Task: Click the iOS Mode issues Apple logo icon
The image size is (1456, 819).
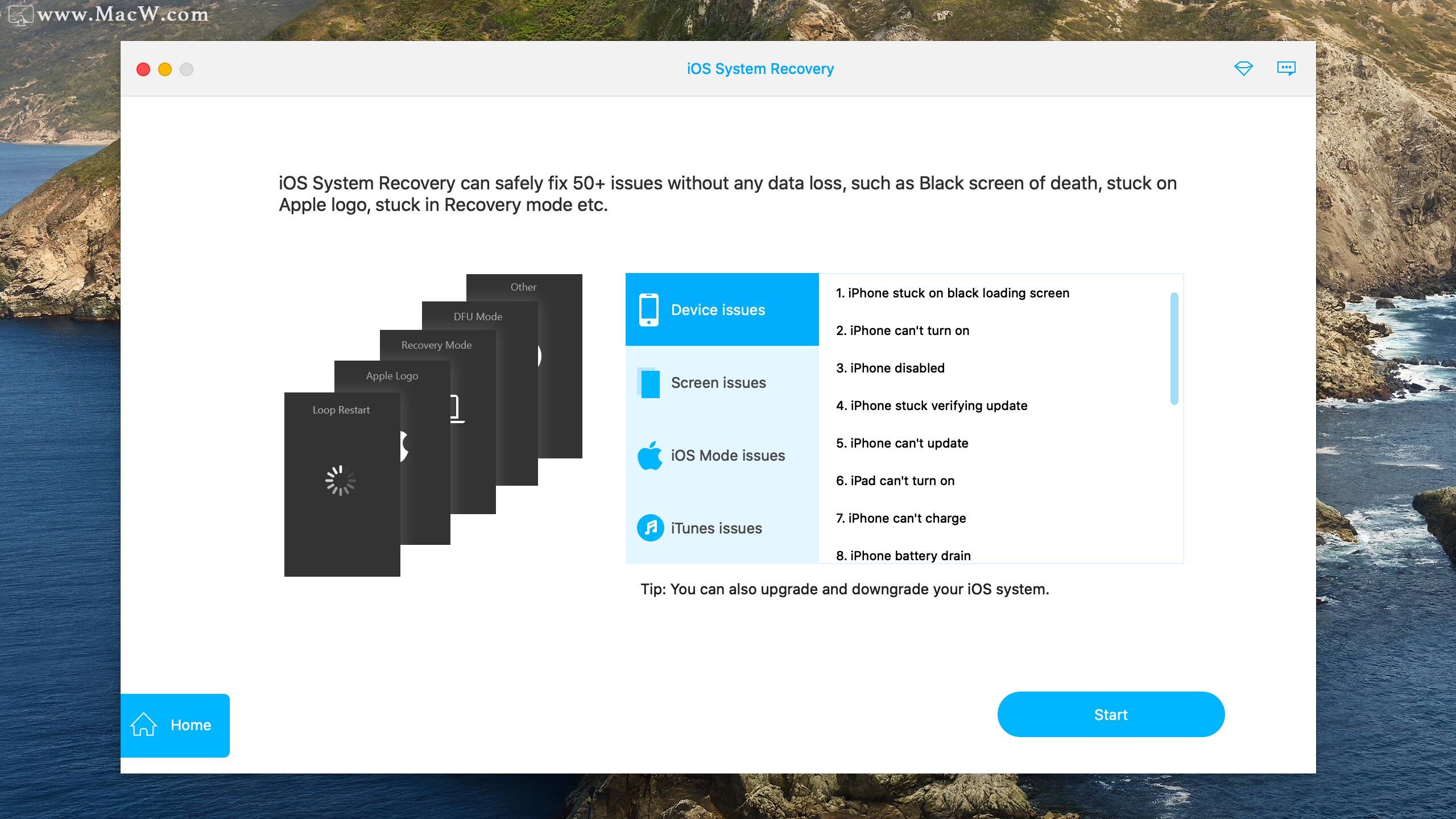Action: point(650,456)
